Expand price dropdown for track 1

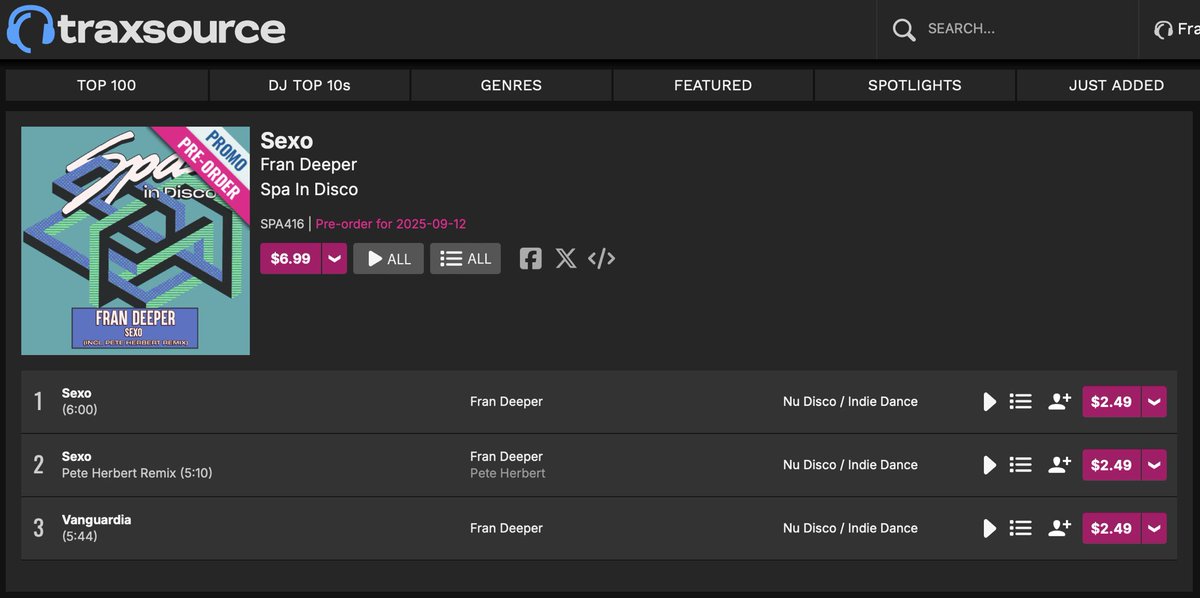(1154, 402)
